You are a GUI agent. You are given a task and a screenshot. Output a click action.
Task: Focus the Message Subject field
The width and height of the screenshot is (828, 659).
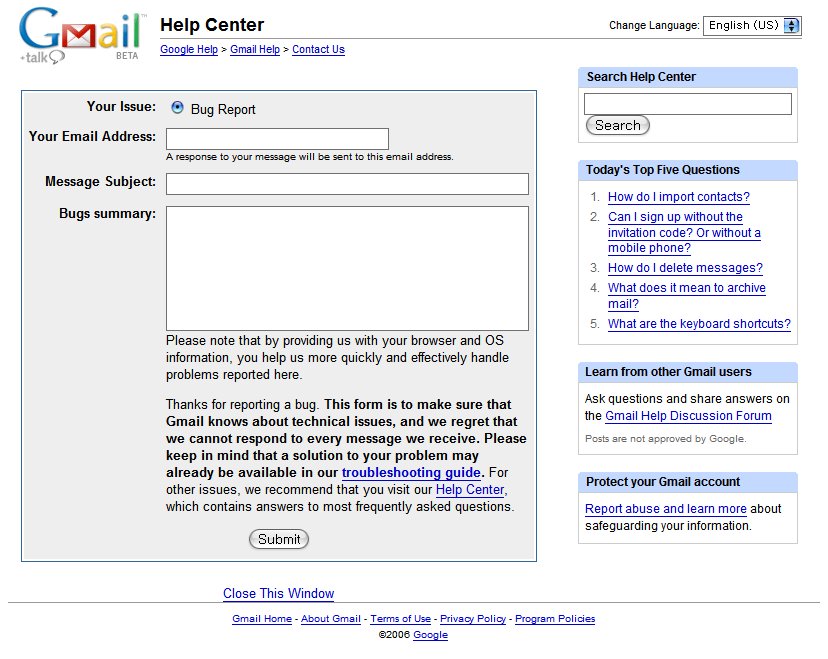347,184
